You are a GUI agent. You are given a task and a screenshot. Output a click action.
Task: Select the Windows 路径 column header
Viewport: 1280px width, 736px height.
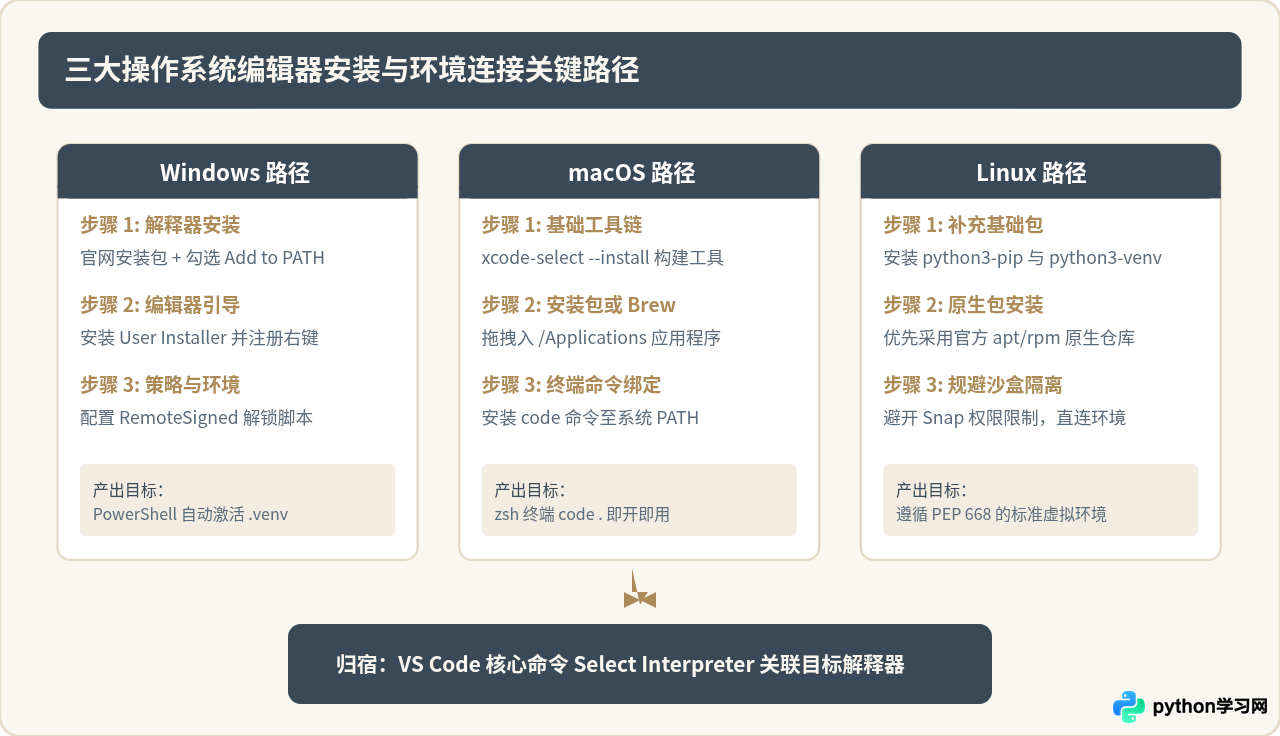click(x=237, y=172)
